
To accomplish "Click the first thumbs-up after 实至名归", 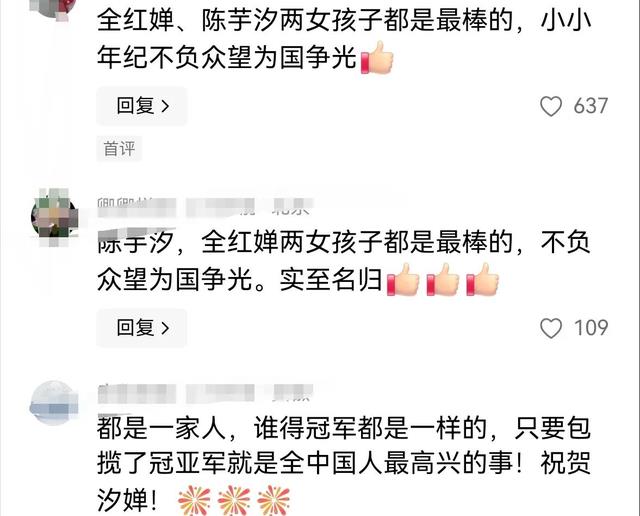I will click(x=403, y=280).
